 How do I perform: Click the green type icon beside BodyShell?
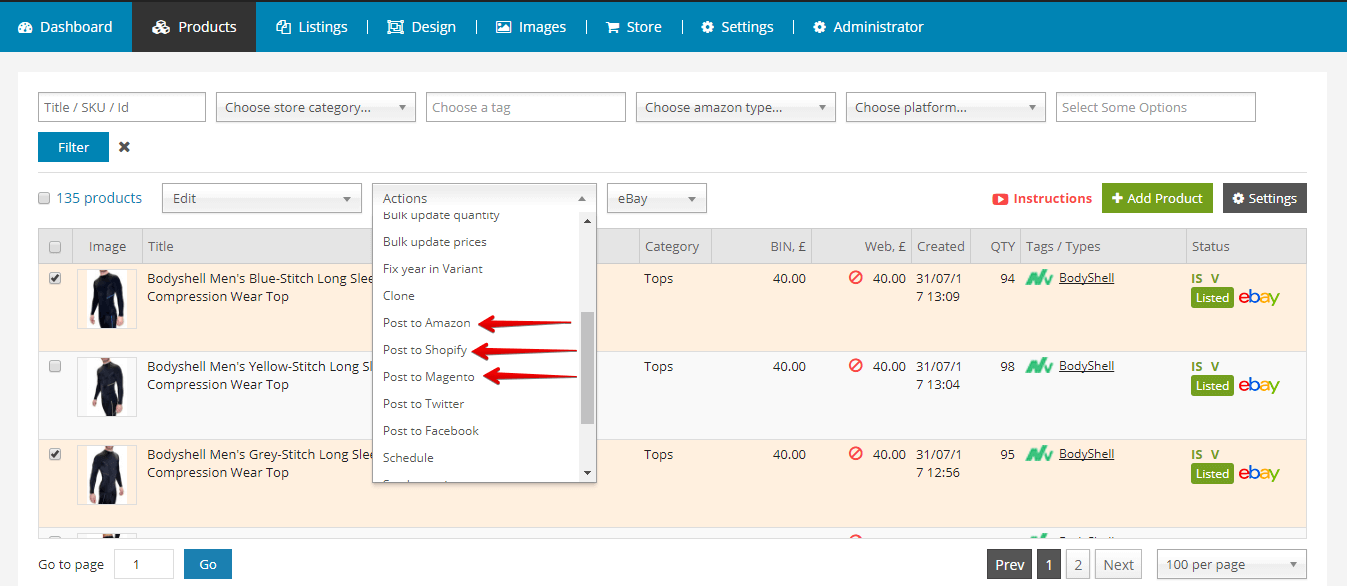click(1039, 277)
